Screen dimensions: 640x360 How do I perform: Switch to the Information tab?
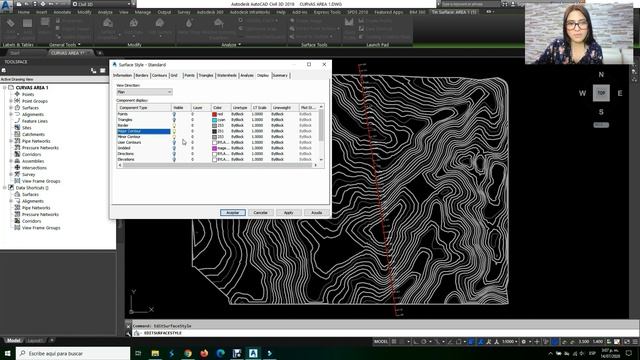click(122, 76)
